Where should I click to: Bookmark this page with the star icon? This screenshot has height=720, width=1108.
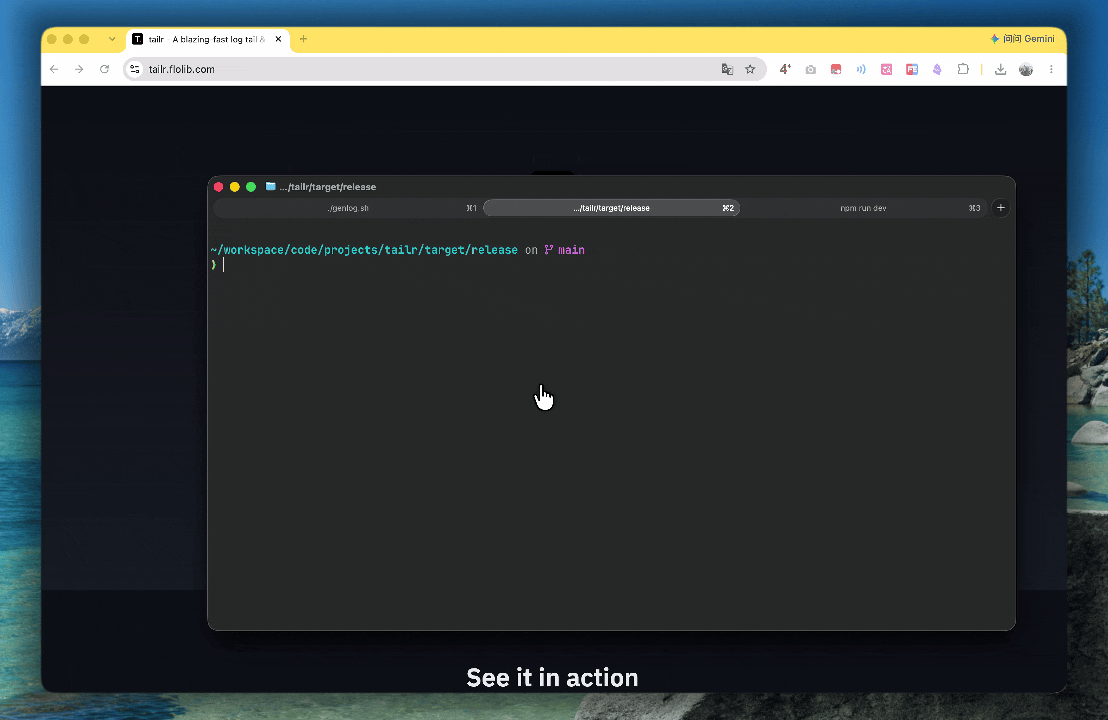750,69
